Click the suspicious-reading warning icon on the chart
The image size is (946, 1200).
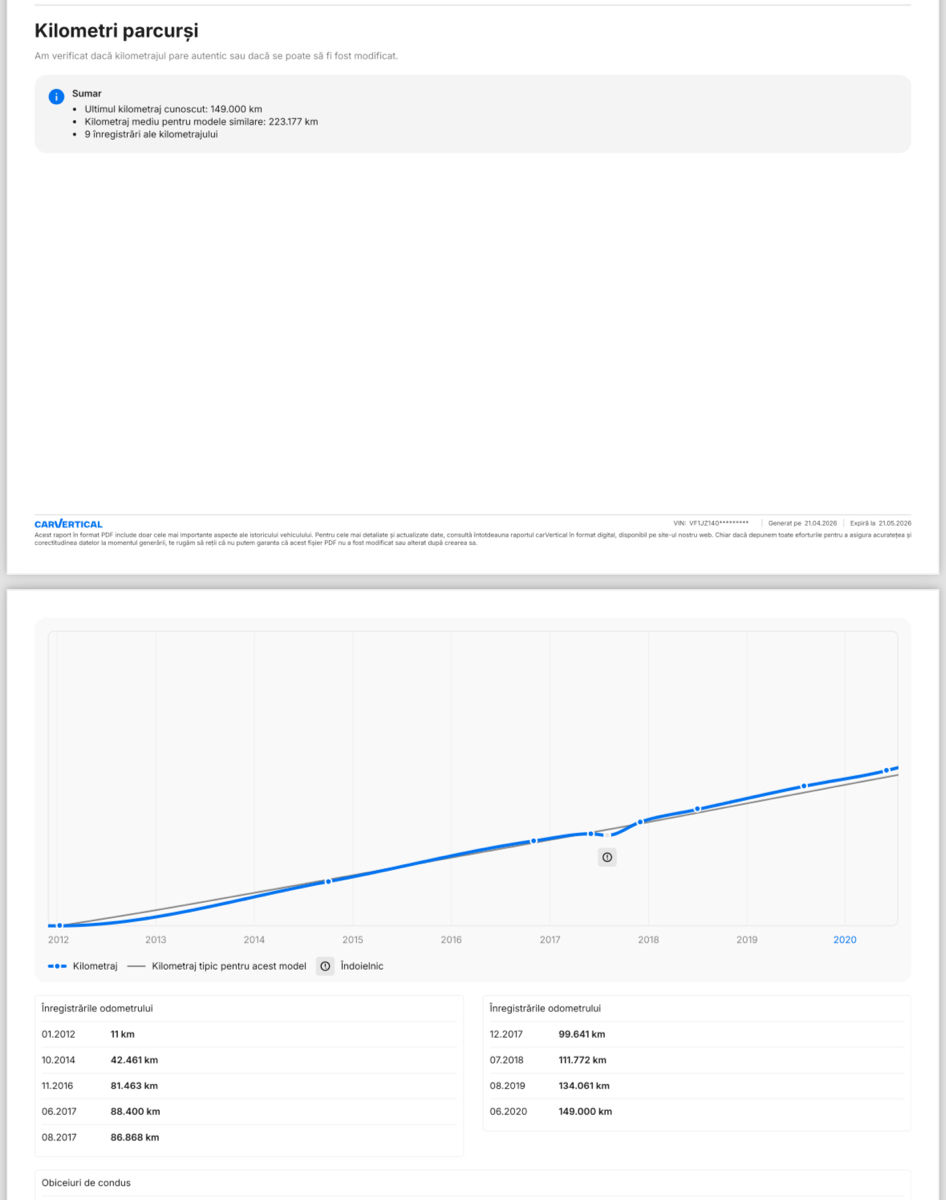607,857
